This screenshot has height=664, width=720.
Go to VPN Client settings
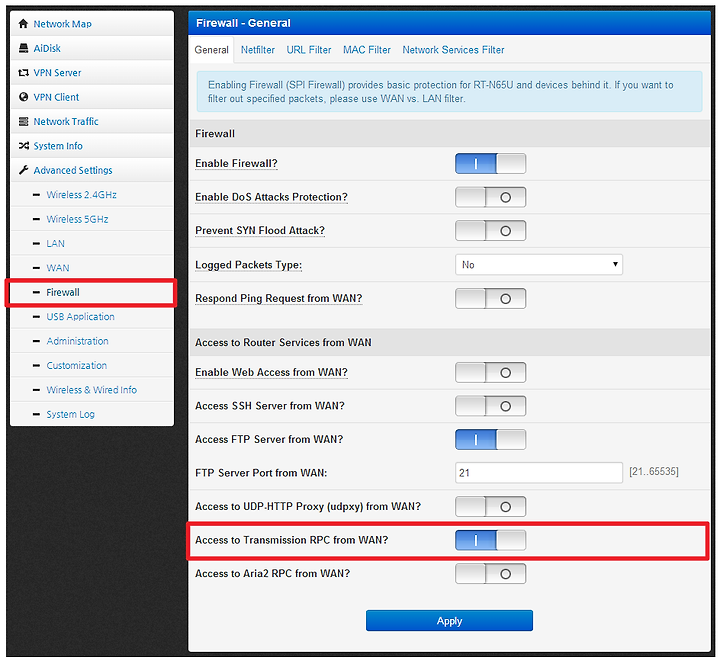pyautogui.click(x=56, y=97)
